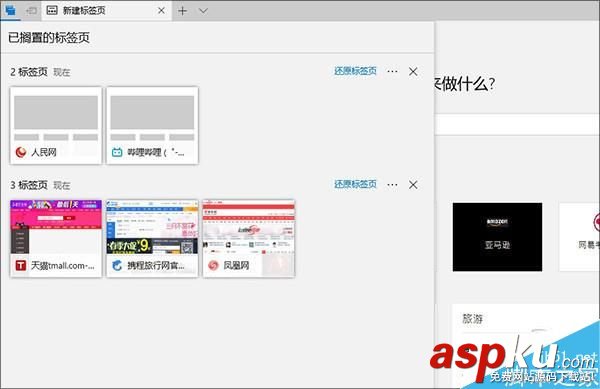The image size is (600, 389).
Task: Click the 携程 favicon
Action: 117,265
